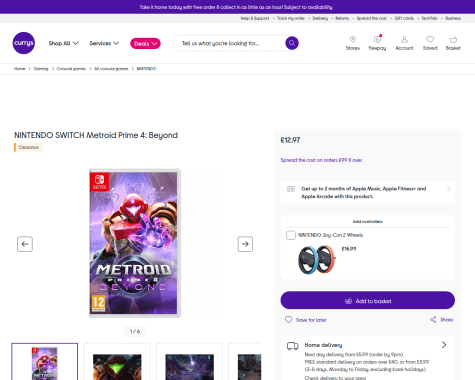Click the Home delivery van icon
This screenshot has height=380, width=475.
(x=293, y=346)
